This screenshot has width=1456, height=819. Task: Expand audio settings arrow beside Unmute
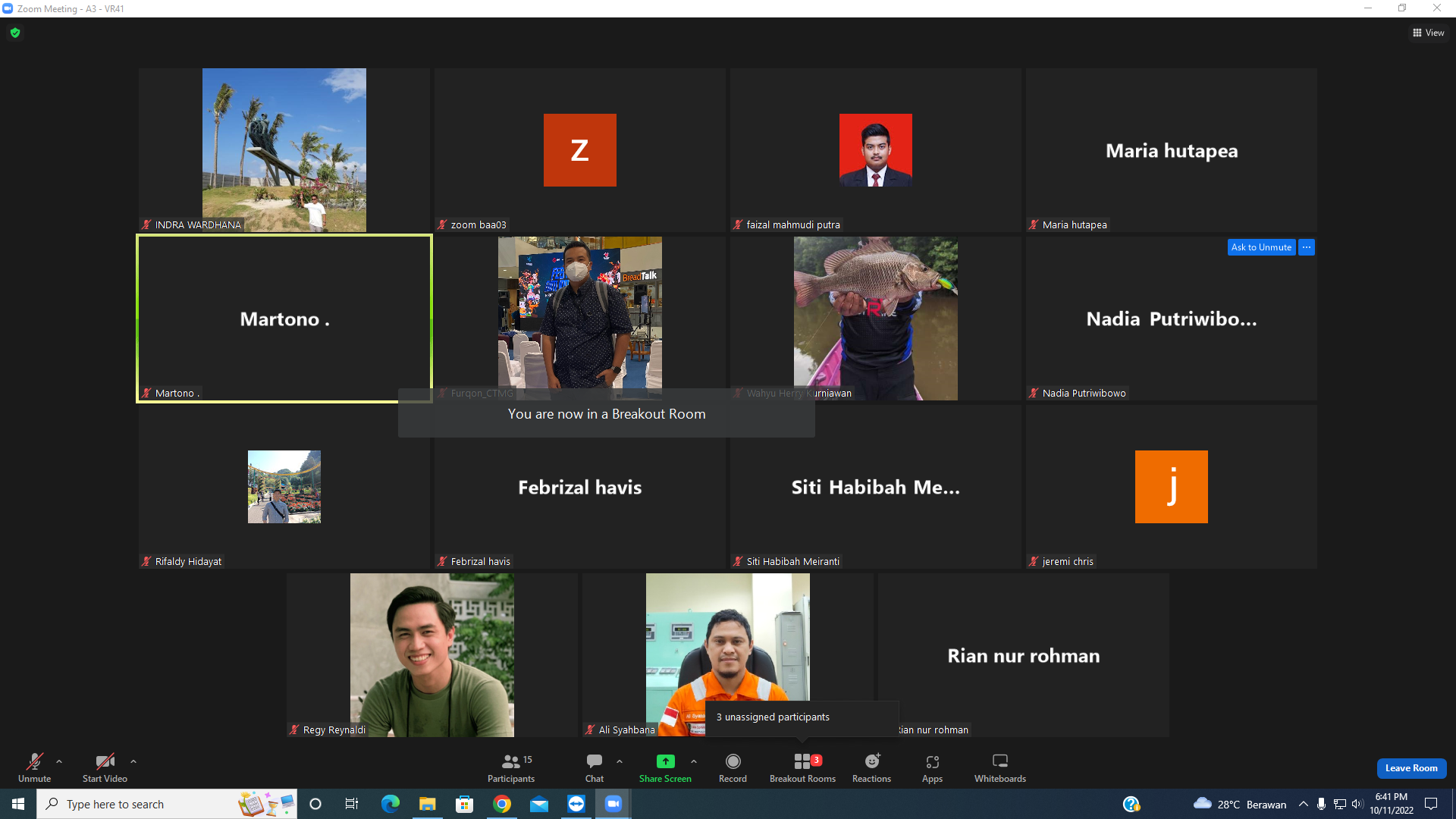pyautogui.click(x=59, y=761)
